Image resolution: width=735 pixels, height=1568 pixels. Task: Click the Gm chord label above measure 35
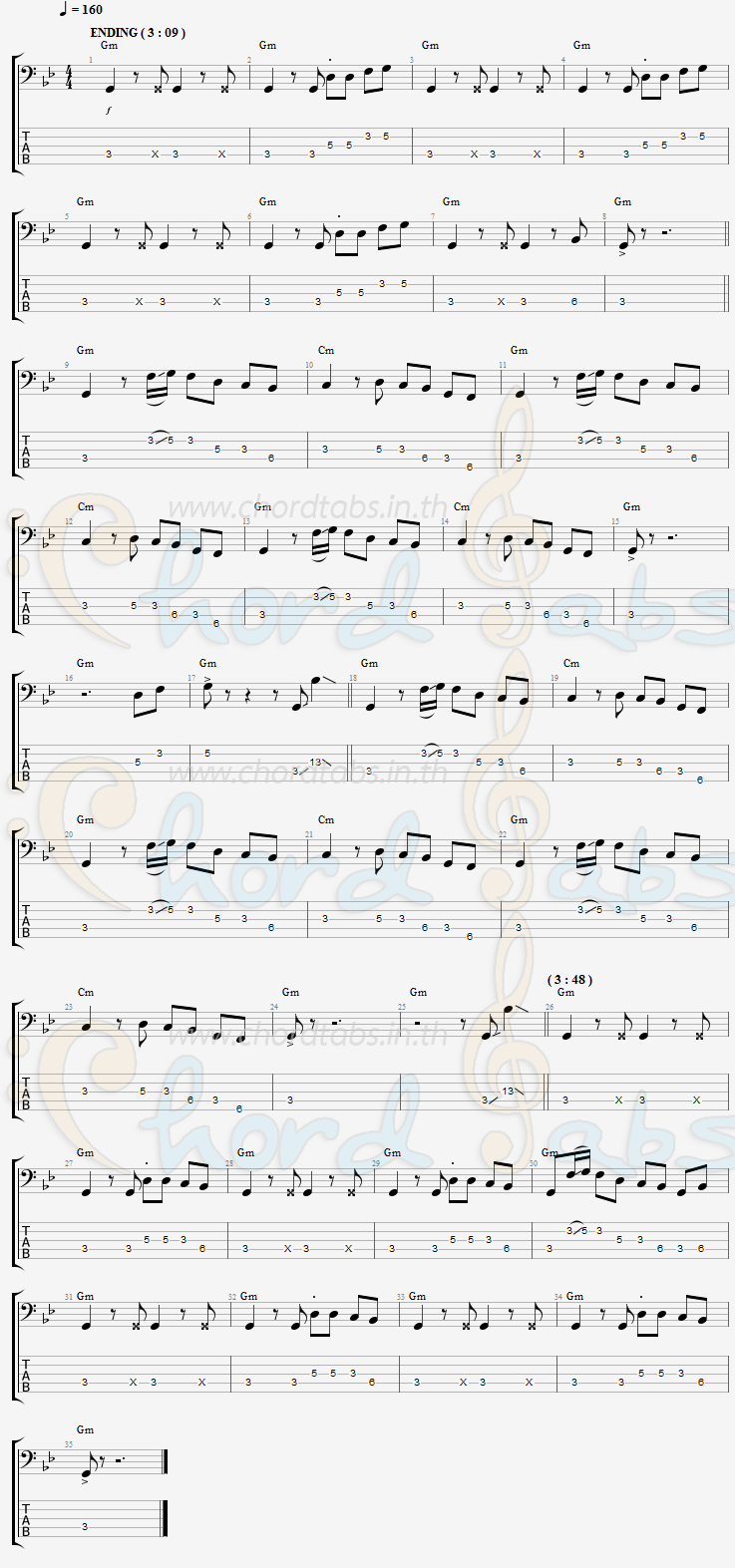click(x=86, y=1429)
